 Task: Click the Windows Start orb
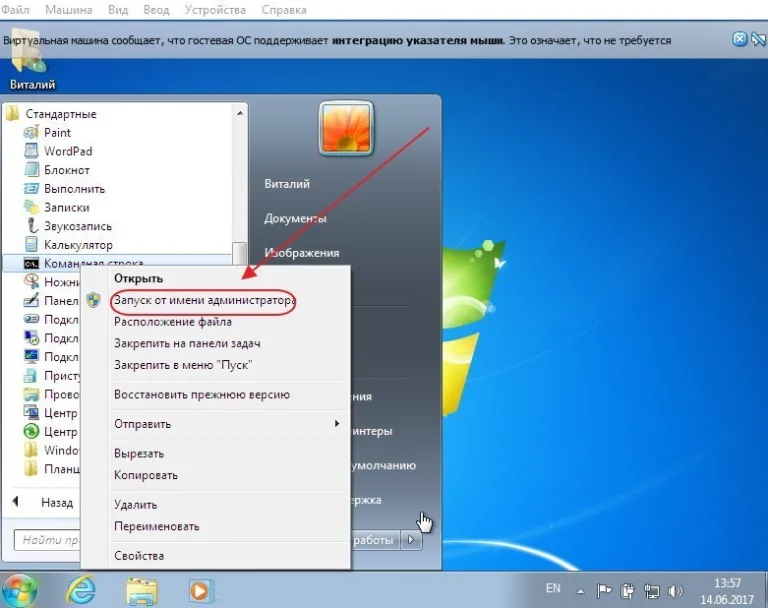click(x=19, y=590)
